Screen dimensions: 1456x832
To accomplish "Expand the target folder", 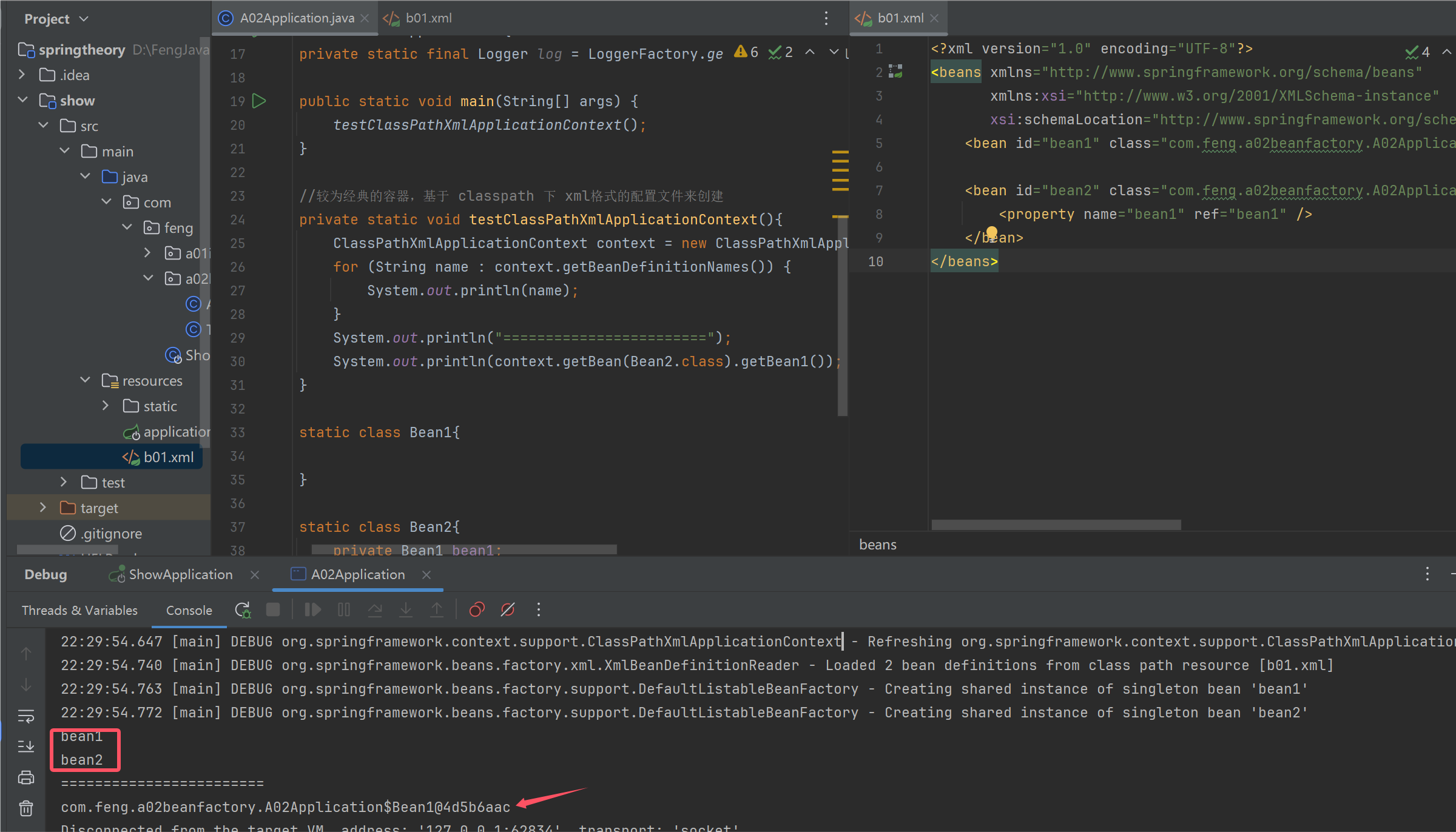I will point(43,508).
